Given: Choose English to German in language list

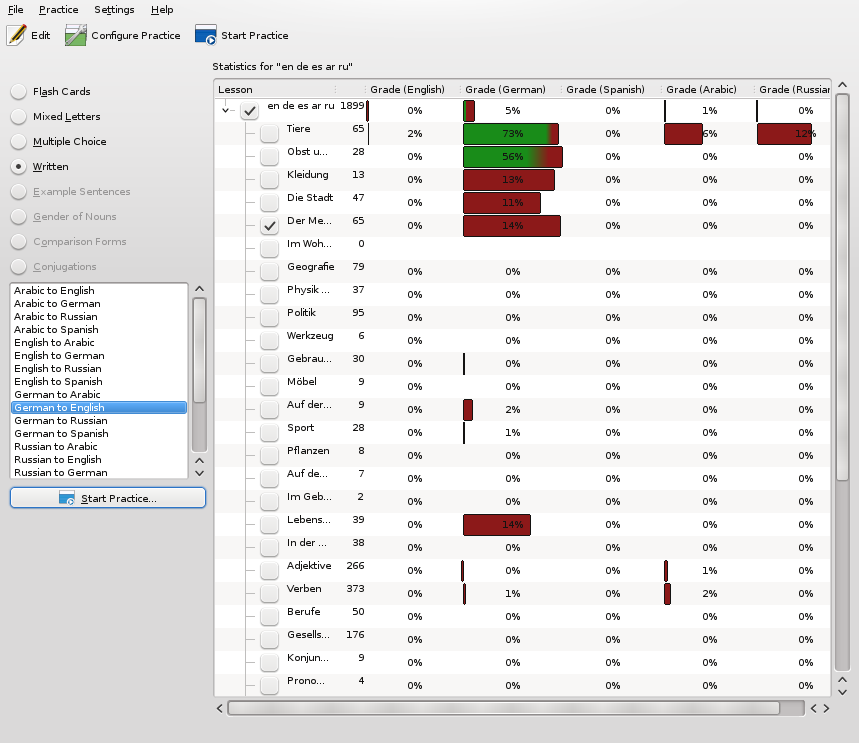Looking at the screenshot, I should tap(59, 355).
